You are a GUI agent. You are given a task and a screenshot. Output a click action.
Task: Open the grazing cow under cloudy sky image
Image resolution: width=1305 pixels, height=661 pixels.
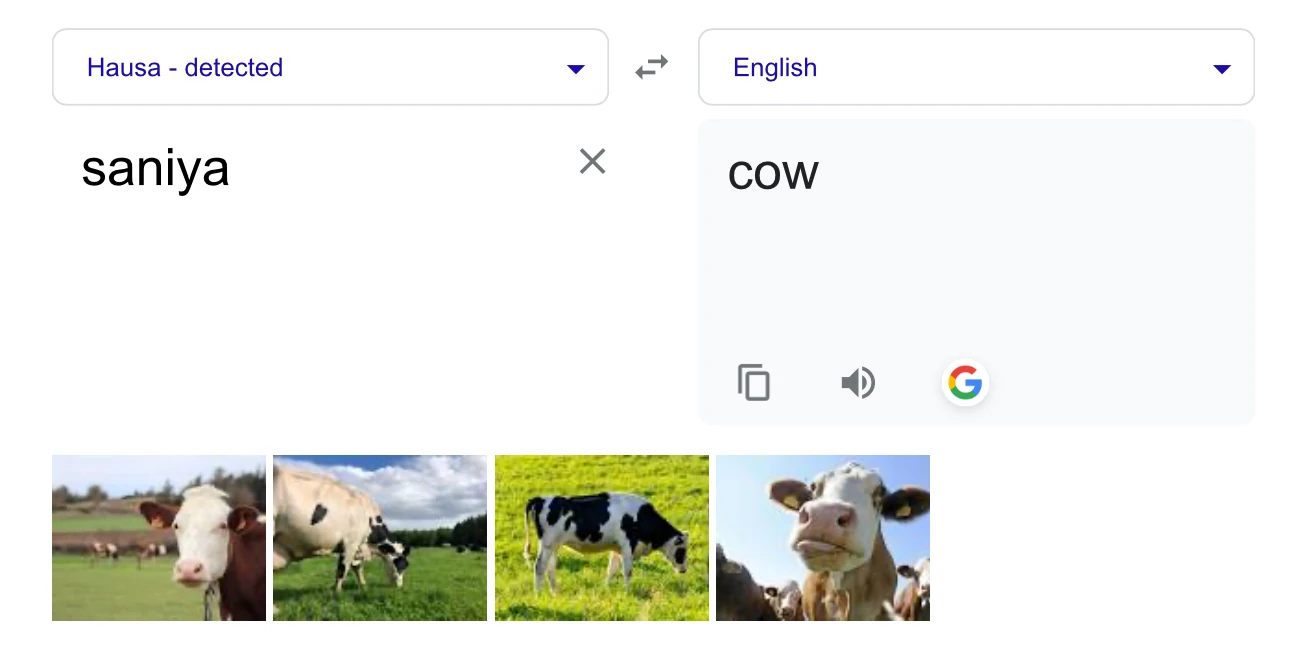coord(380,538)
